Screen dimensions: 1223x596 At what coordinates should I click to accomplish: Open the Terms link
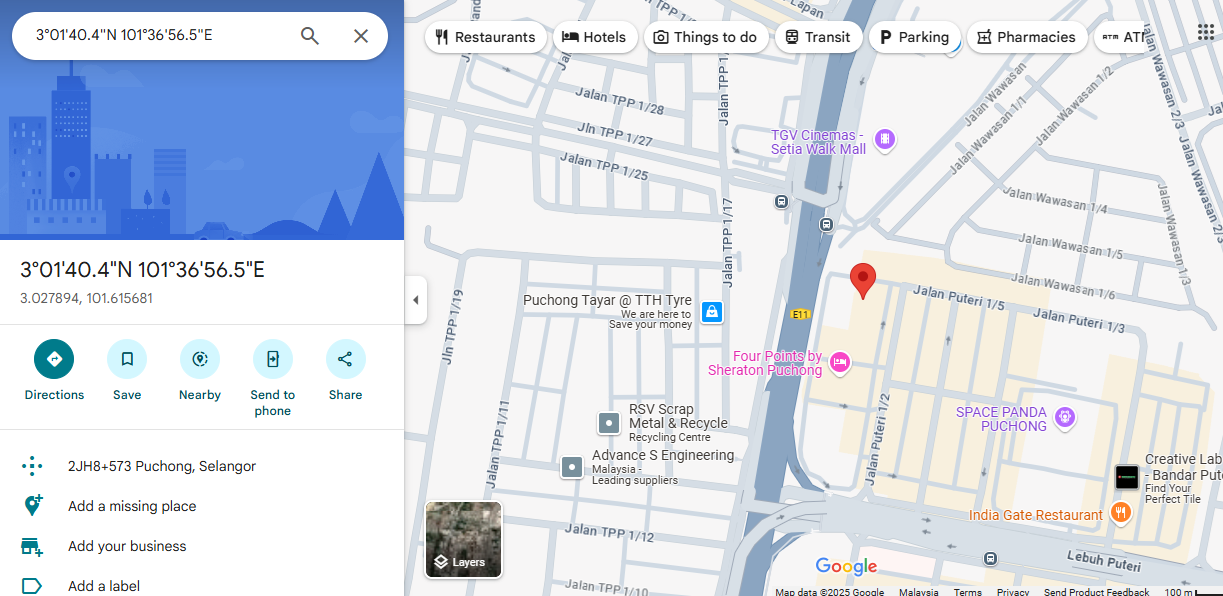[967, 592]
